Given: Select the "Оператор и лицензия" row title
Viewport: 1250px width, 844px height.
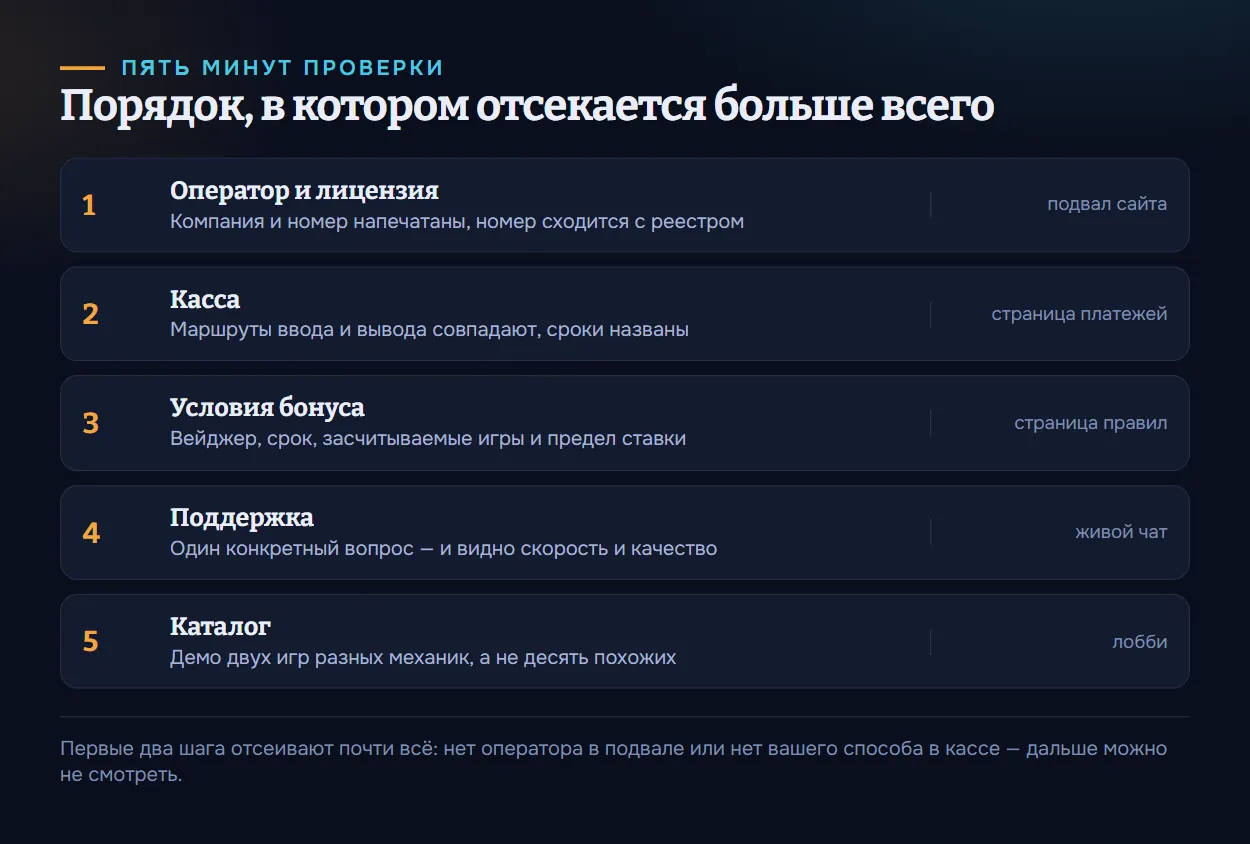Looking at the screenshot, I should [x=304, y=190].
